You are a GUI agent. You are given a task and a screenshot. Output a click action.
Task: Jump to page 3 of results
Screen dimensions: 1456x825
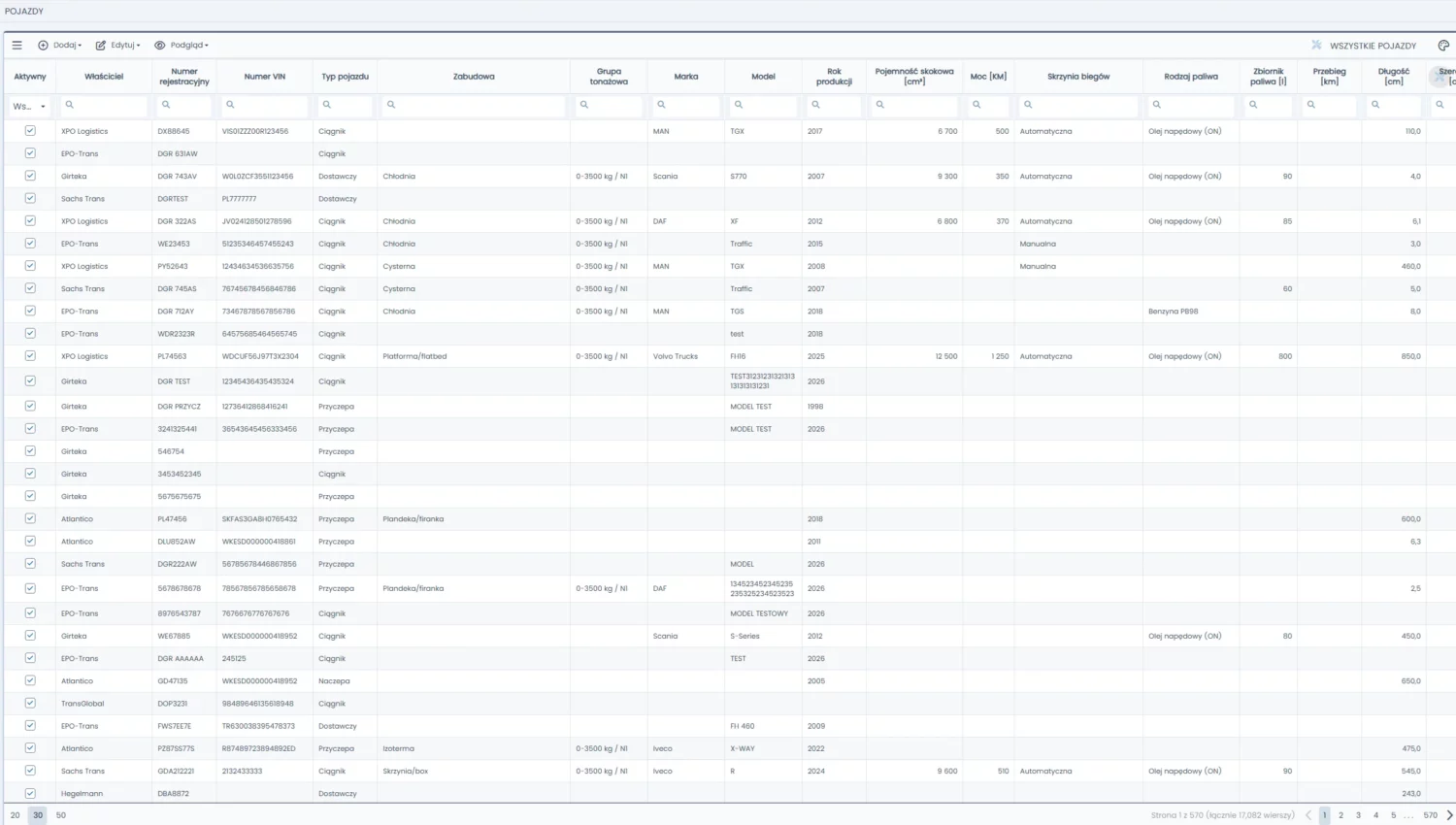(1358, 815)
